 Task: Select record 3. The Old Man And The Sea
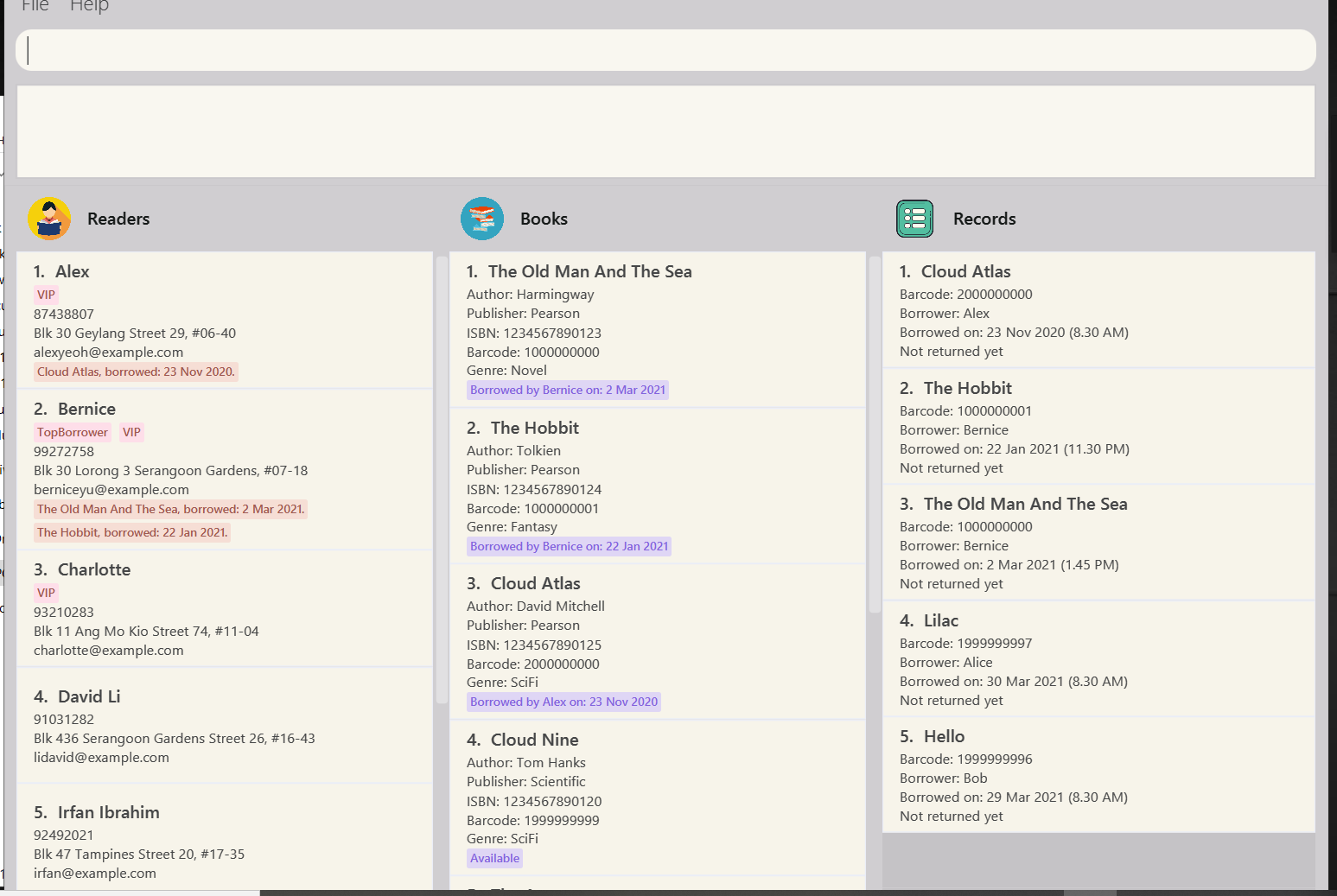[x=1026, y=504]
